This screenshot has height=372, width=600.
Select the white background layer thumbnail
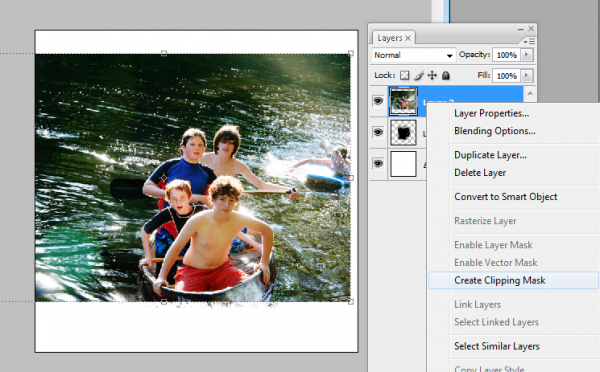point(403,164)
